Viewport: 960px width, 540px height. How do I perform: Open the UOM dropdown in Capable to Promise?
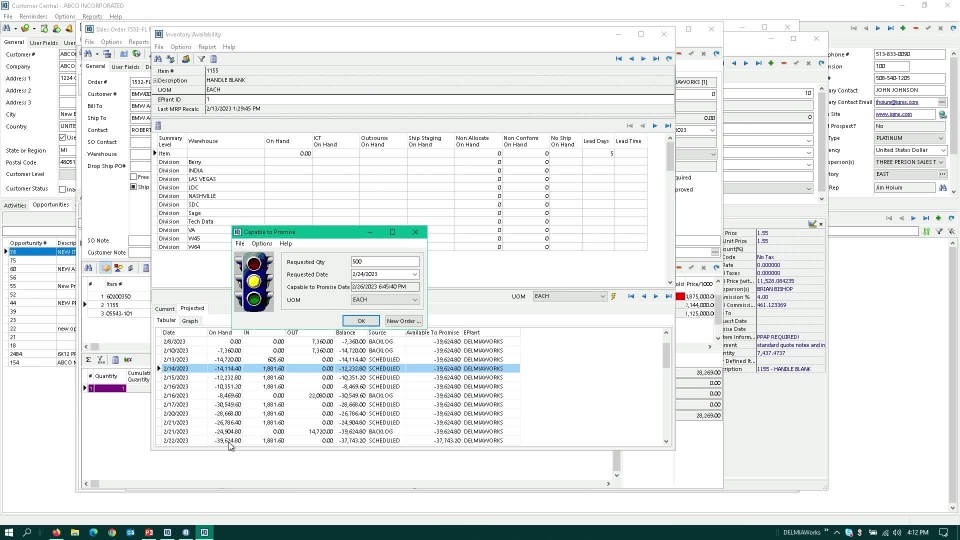coord(414,300)
